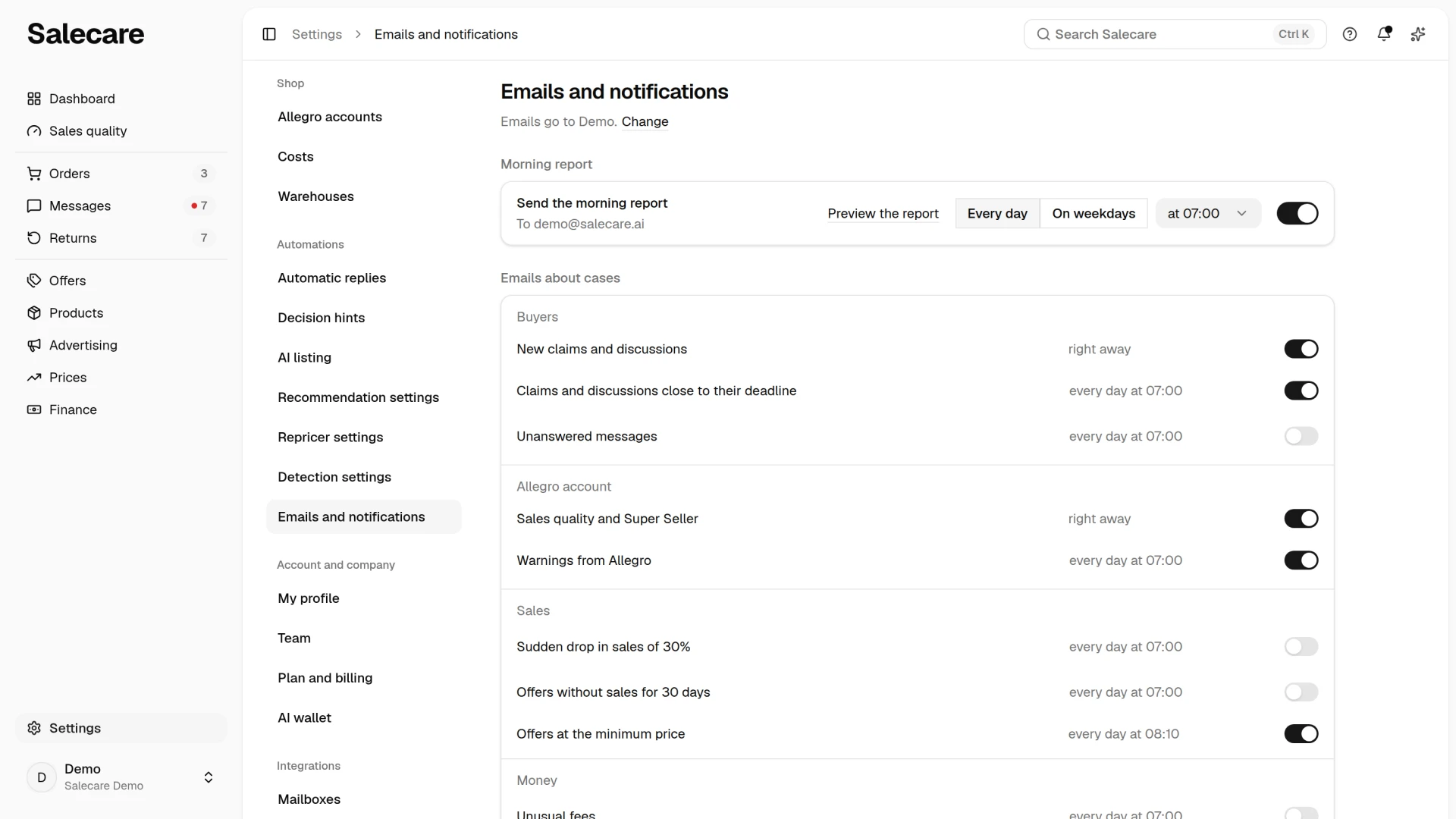Click the Messages chat bubble icon
Viewport: 1456px width, 819px height.
click(34, 206)
